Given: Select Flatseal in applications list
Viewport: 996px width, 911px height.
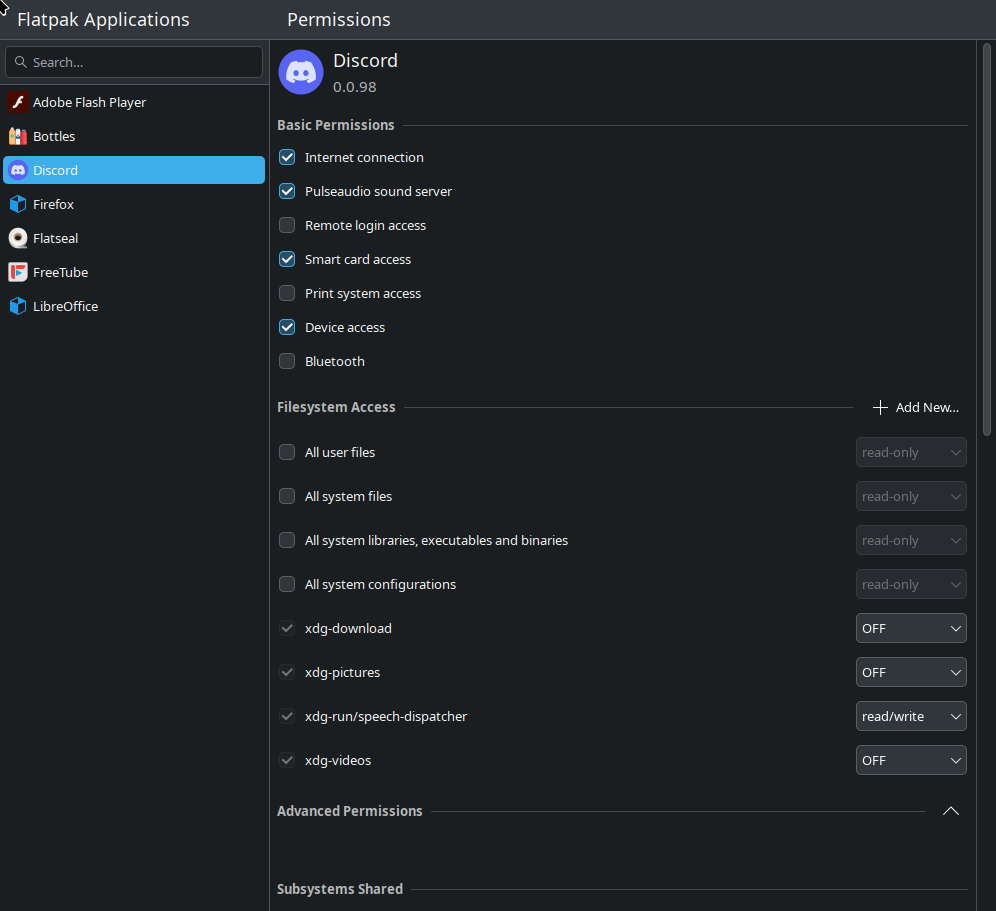Looking at the screenshot, I should 134,238.
